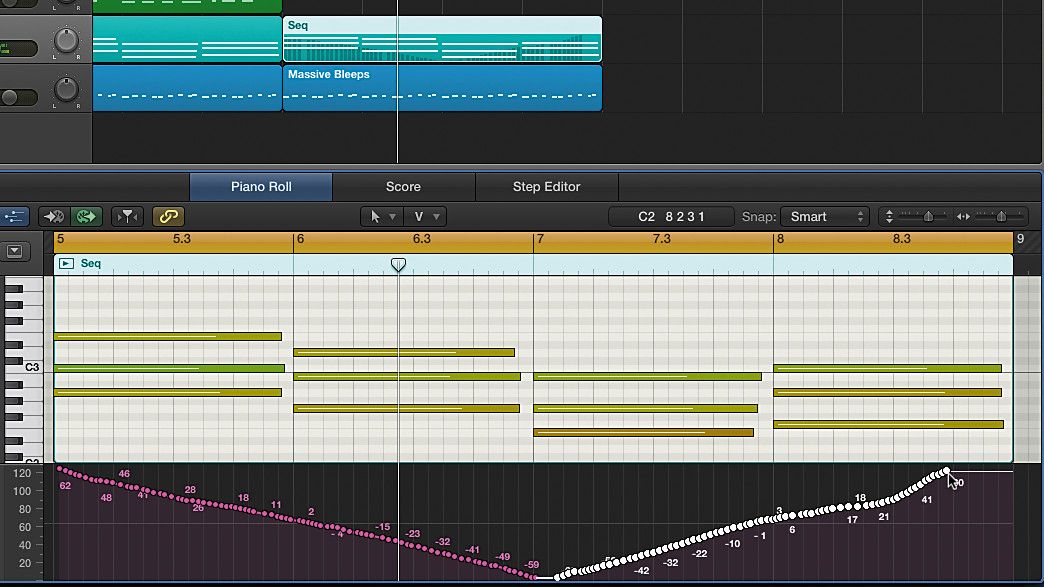The width and height of the screenshot is (1044, 587).
Task: Open the Command-click tool V dropdown
Action: coord(436,217)
